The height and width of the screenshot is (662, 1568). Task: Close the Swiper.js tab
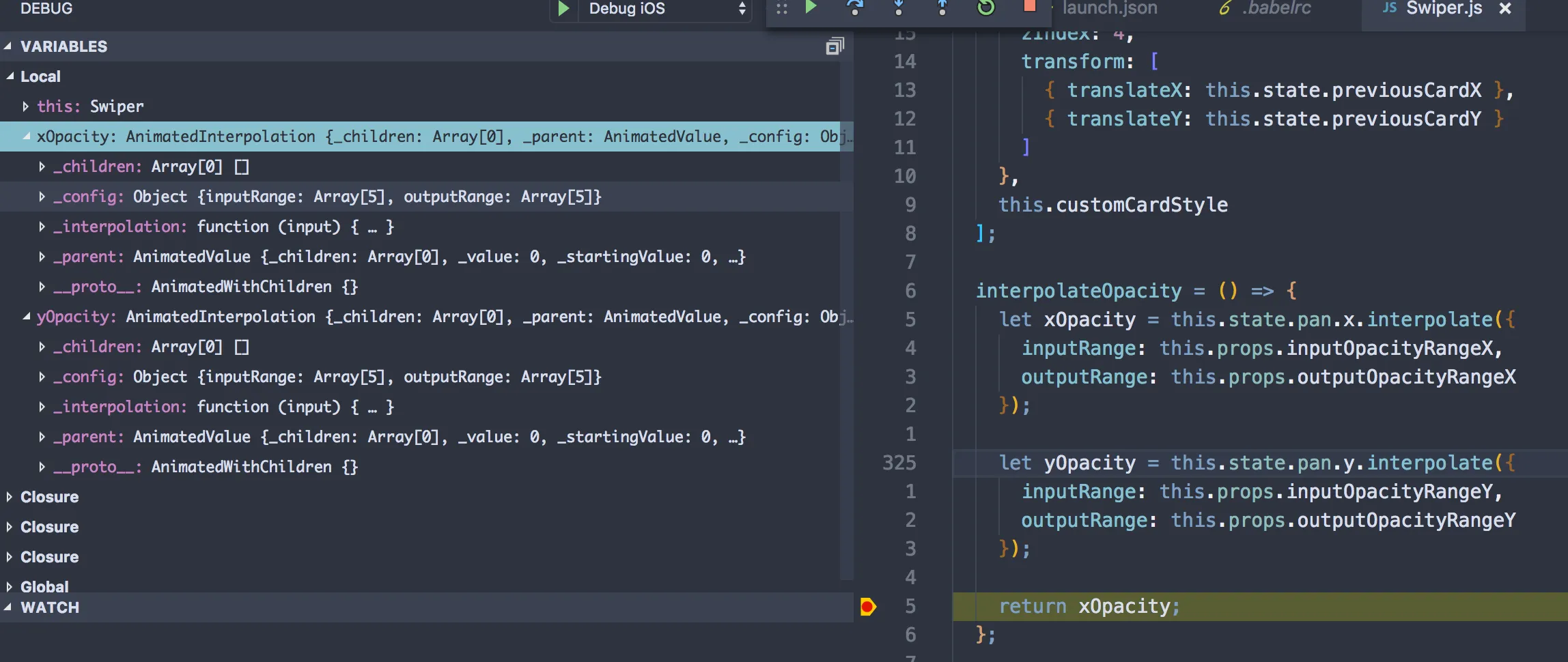[1505, 9]
